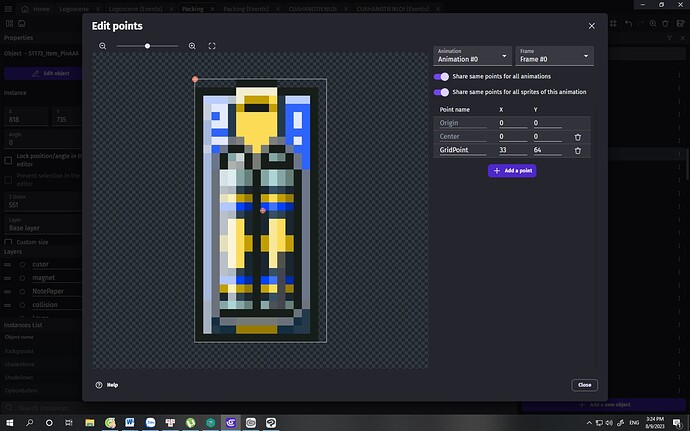Select the origin point marker on sprite
Viewport: 690px width, 431px height.
click(x=195, y=79)
